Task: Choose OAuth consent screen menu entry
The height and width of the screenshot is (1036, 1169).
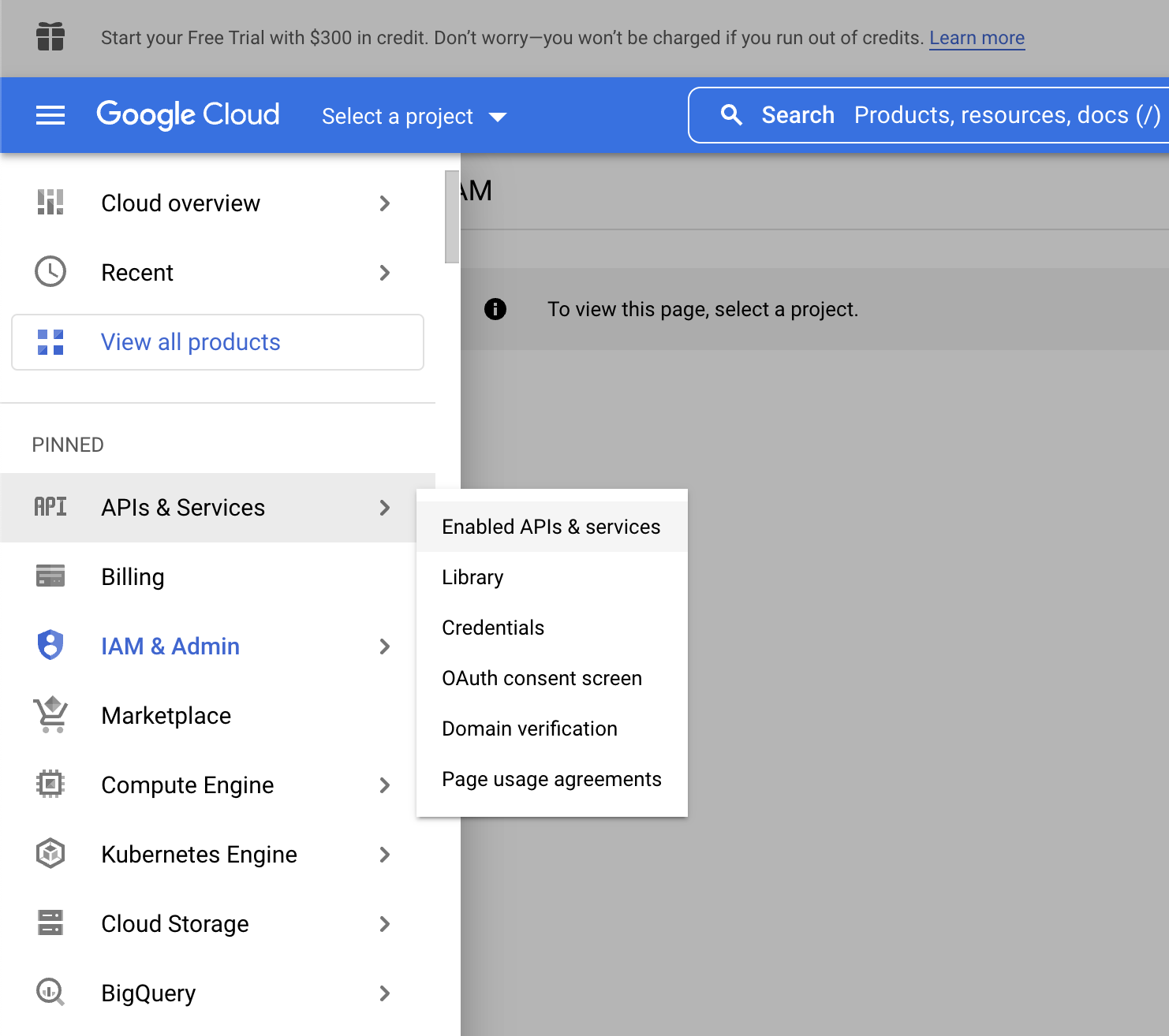Action: click(542, 678)
